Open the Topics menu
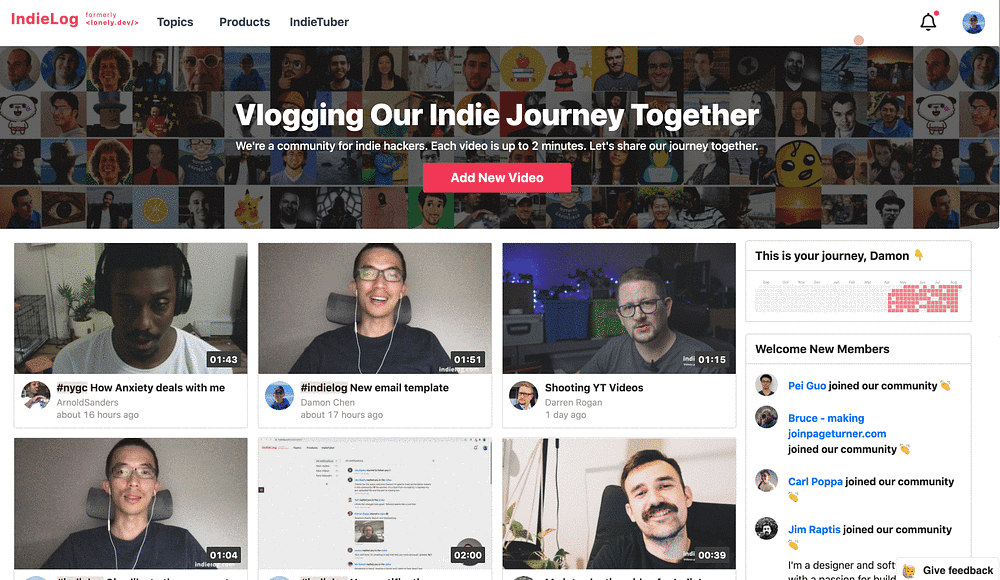 [175, 22]
